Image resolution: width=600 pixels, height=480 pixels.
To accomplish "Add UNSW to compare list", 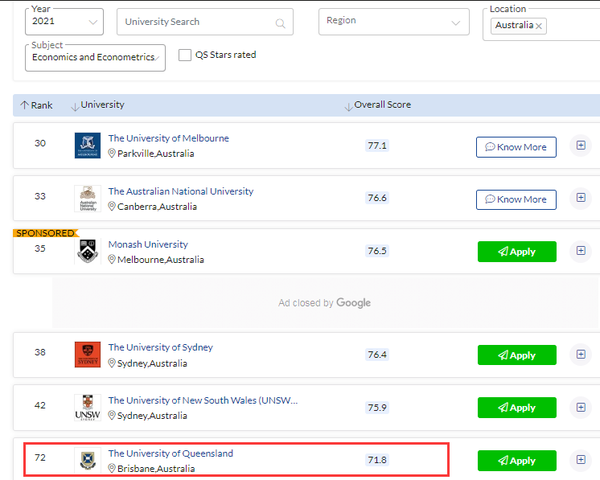I will [x=581, y=407].
